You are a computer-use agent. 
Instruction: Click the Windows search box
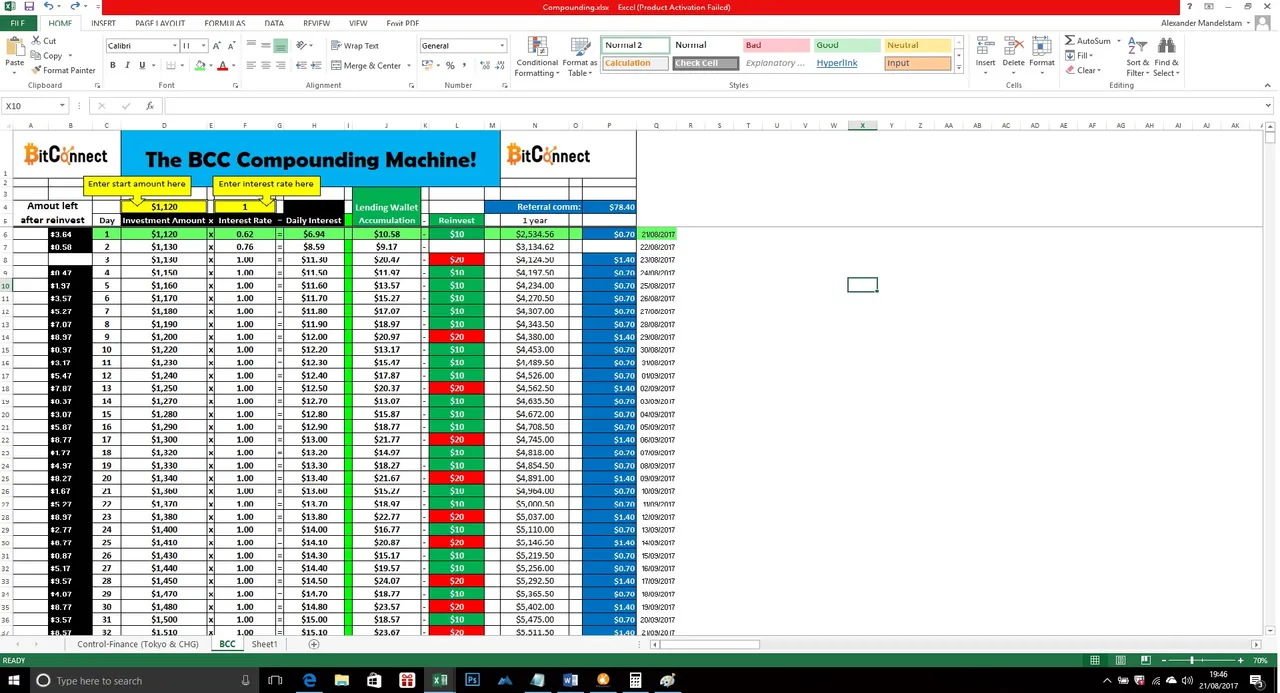(x=141, y=681)
